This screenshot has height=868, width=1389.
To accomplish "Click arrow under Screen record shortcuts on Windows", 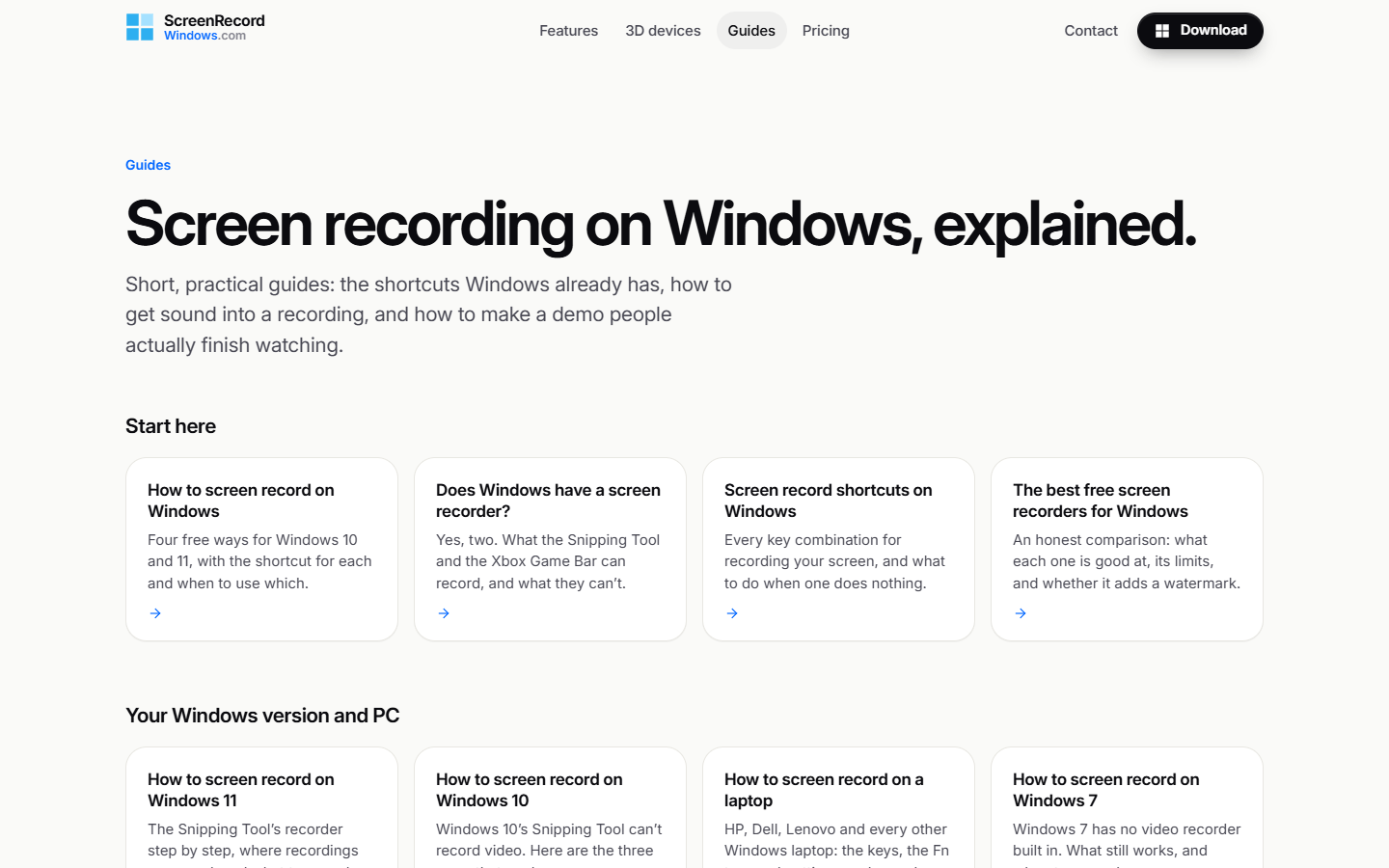I will (x=732, y=613).
